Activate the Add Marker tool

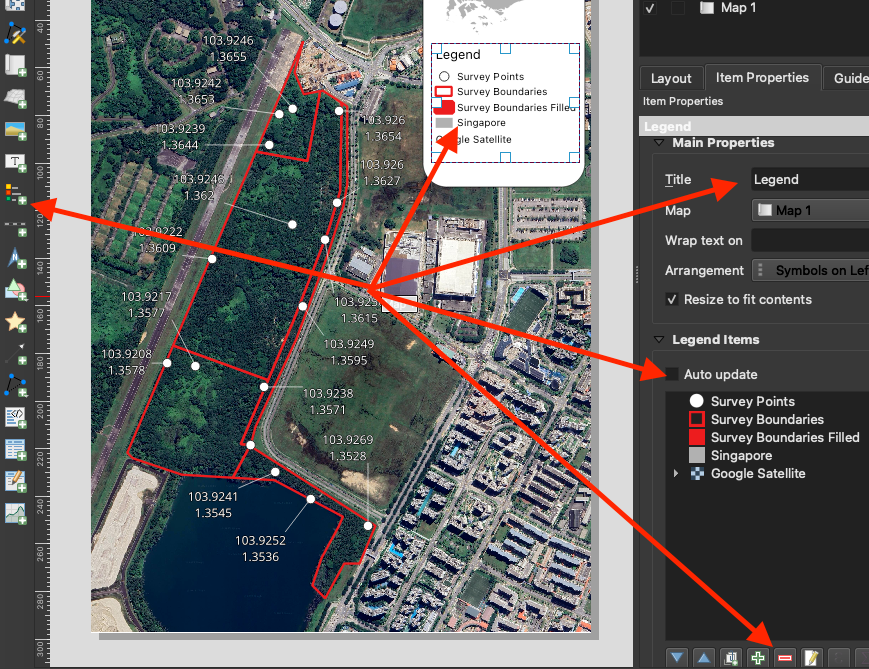point(15,321)
